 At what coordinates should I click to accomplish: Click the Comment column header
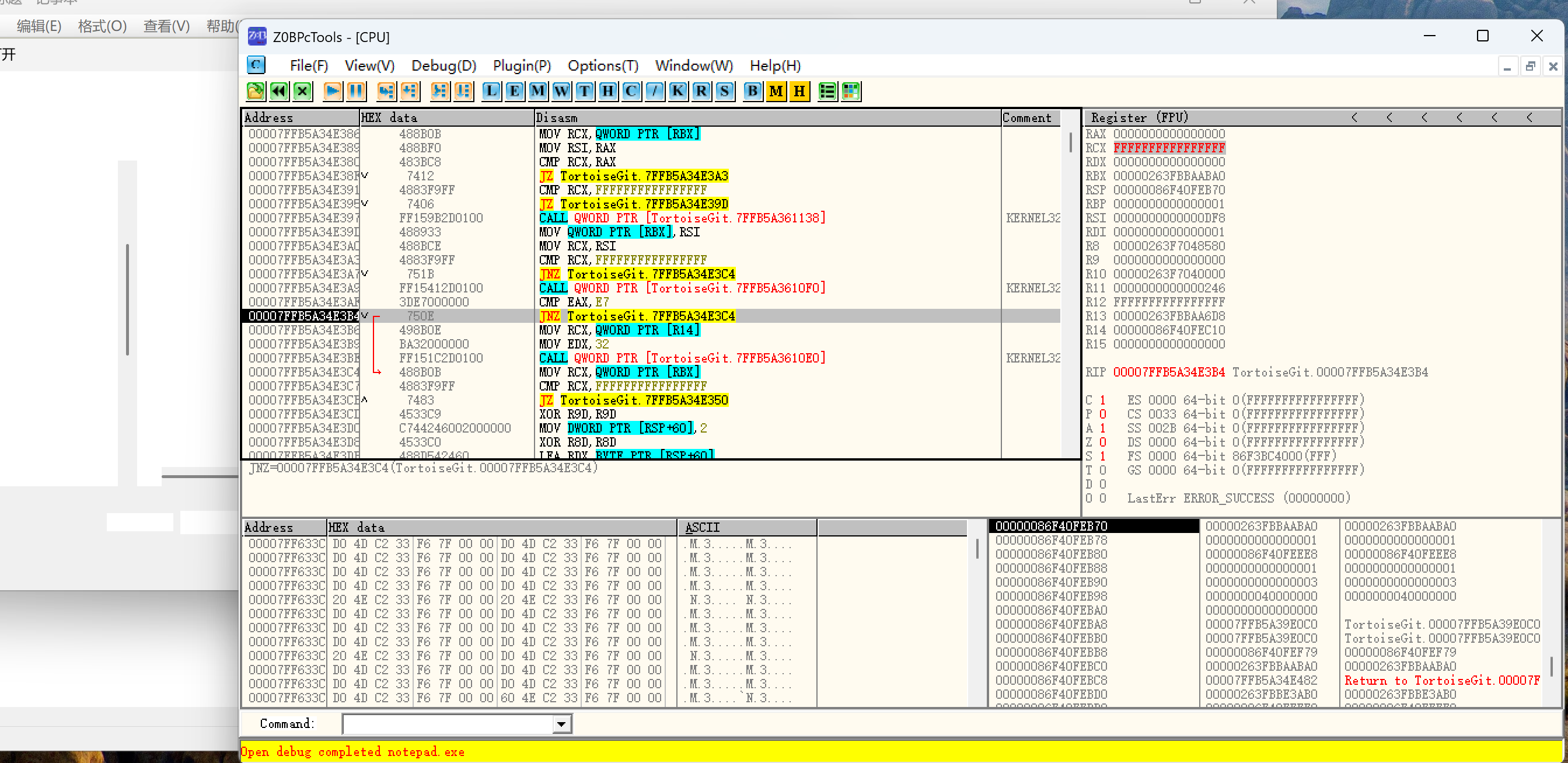[x=1031, y=117]
